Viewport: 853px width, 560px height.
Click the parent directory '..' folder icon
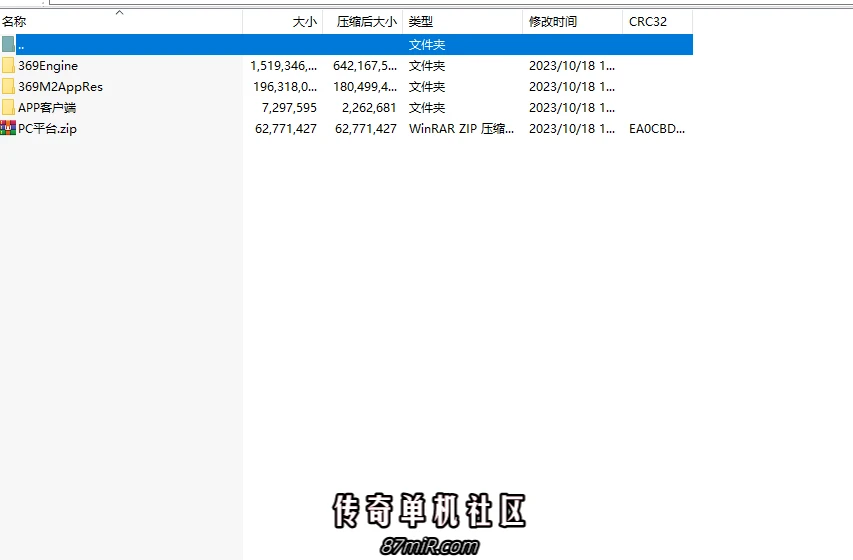click(x=8, y=44)
